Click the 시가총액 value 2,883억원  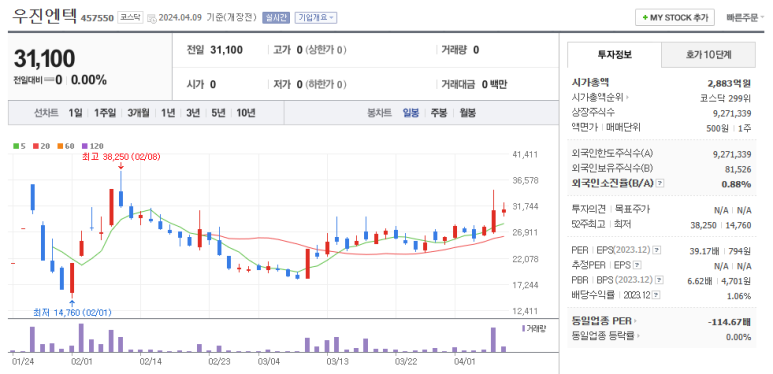pyautogui.click(x=729, y=83)
